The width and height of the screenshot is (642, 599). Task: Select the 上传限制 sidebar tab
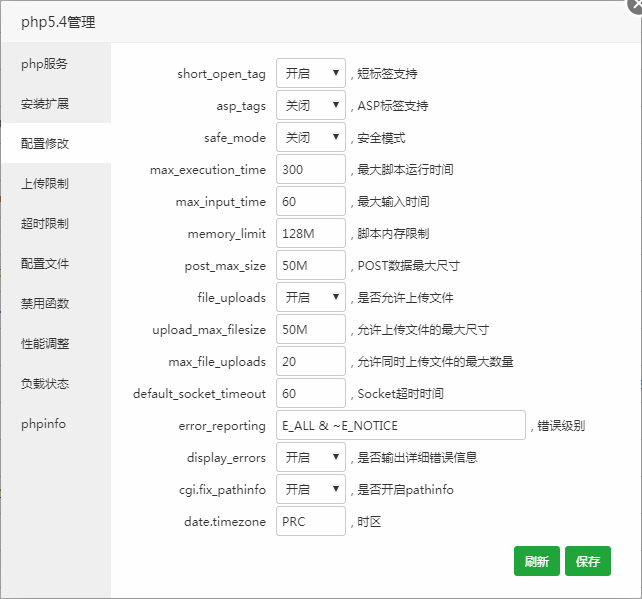[x=45, y=184]
